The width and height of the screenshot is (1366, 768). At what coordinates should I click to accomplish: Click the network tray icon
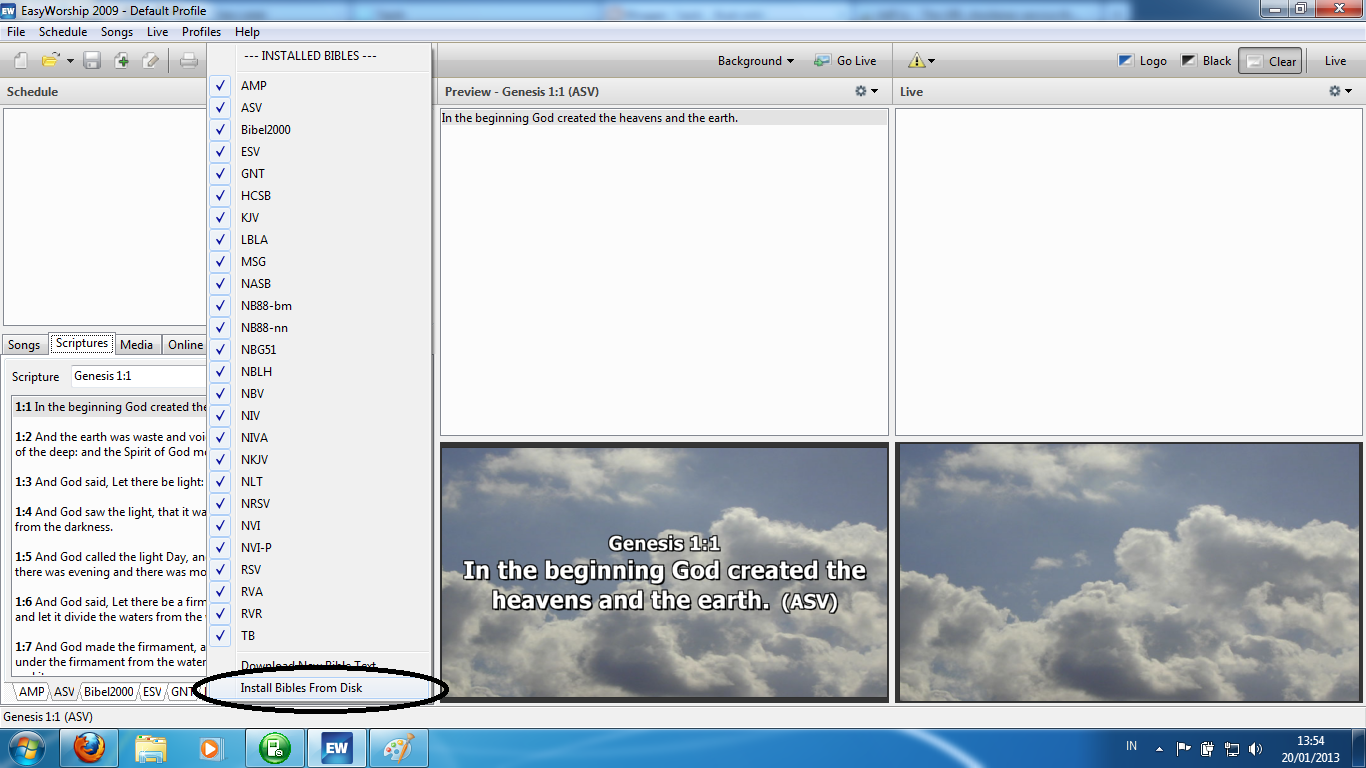(1232, 748)
